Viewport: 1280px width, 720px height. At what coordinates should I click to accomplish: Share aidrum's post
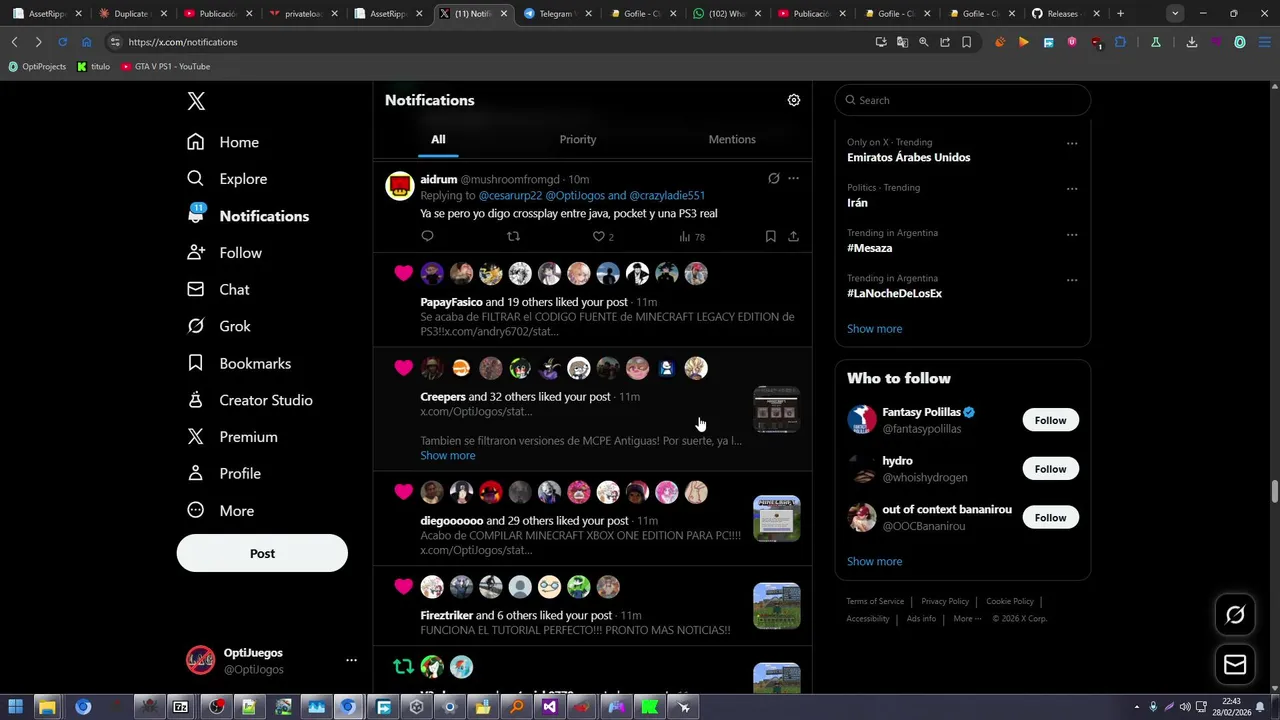click(x=793, y=236)
